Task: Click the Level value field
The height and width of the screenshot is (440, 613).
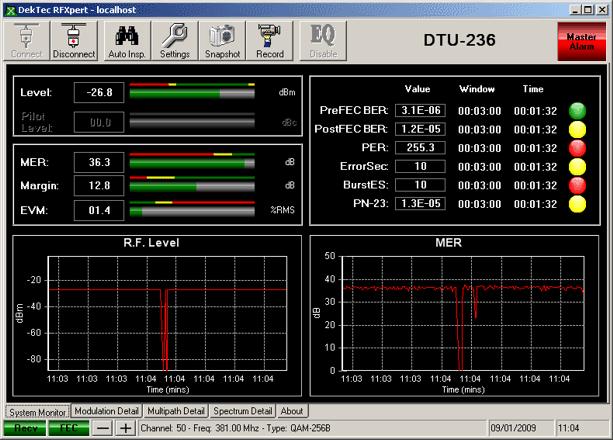Action: tap(99, 93)
